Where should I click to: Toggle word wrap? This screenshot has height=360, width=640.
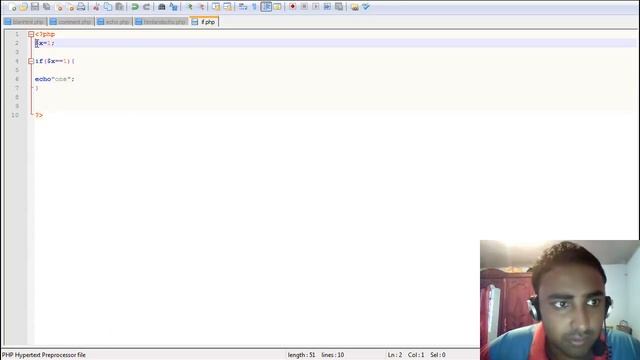[243, 7]
